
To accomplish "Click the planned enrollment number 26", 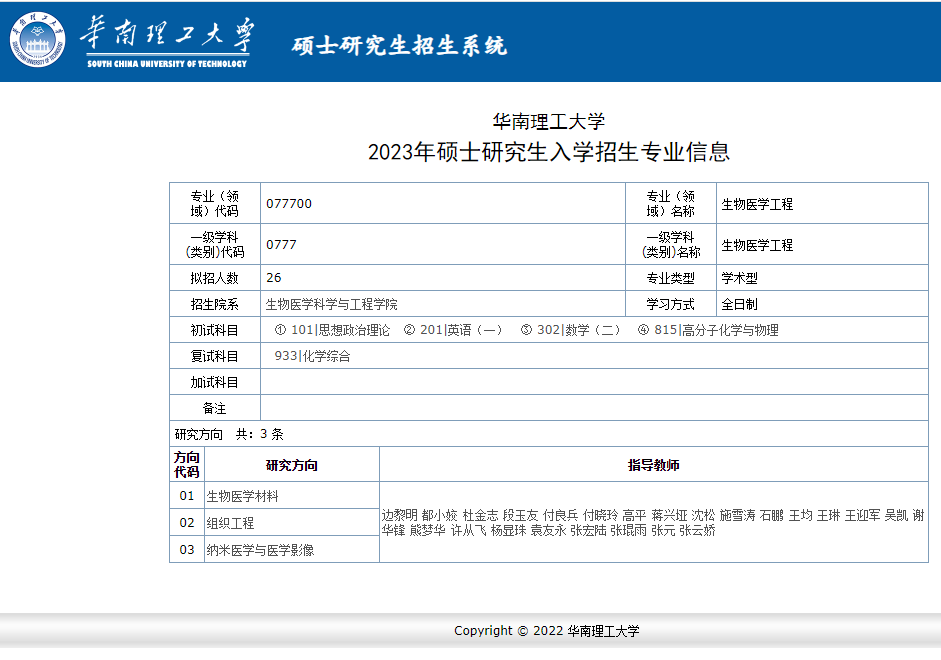I will (274, 278).
